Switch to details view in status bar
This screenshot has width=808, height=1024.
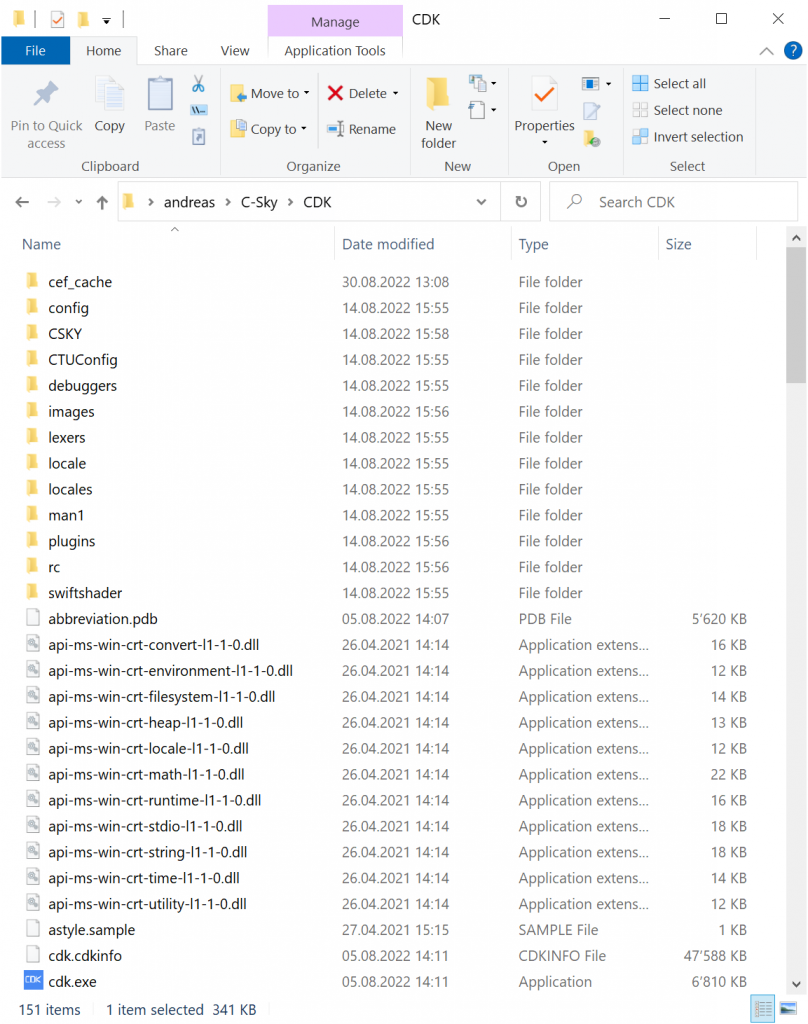point(762,1008)
